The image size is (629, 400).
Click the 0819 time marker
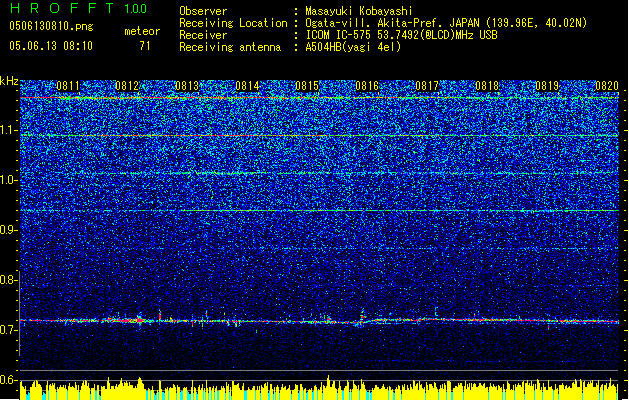547,86
